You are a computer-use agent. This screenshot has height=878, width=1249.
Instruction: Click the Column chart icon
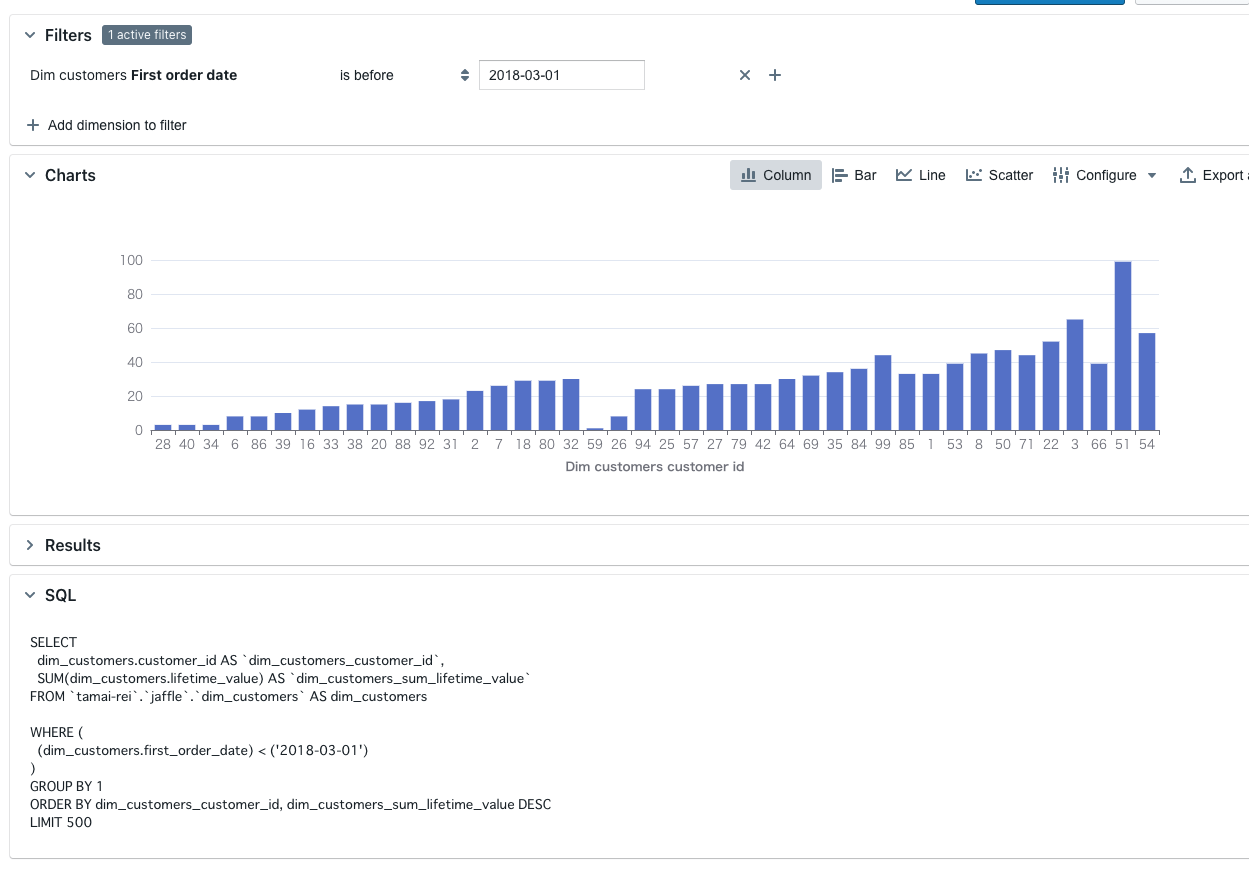pos(748,175)
